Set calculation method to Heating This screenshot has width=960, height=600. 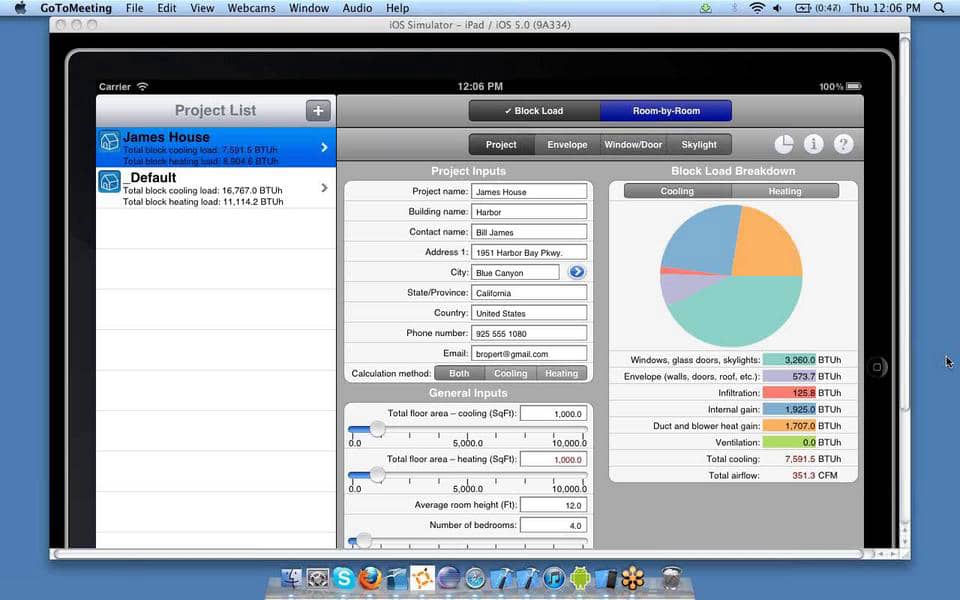click(561, 373)
